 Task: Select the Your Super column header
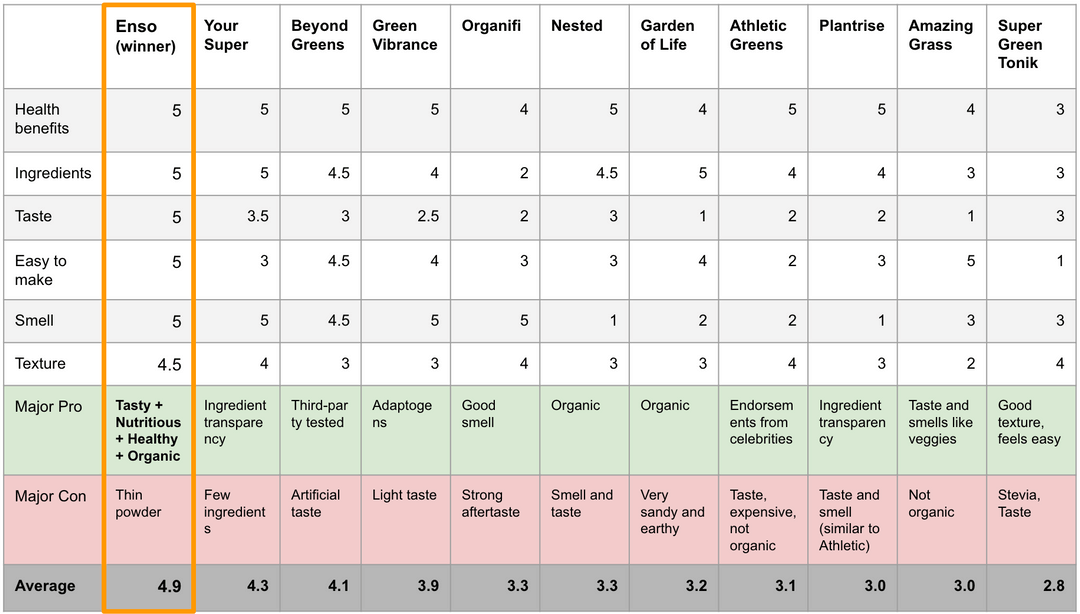pyautogui.click(x=226, y=35)
